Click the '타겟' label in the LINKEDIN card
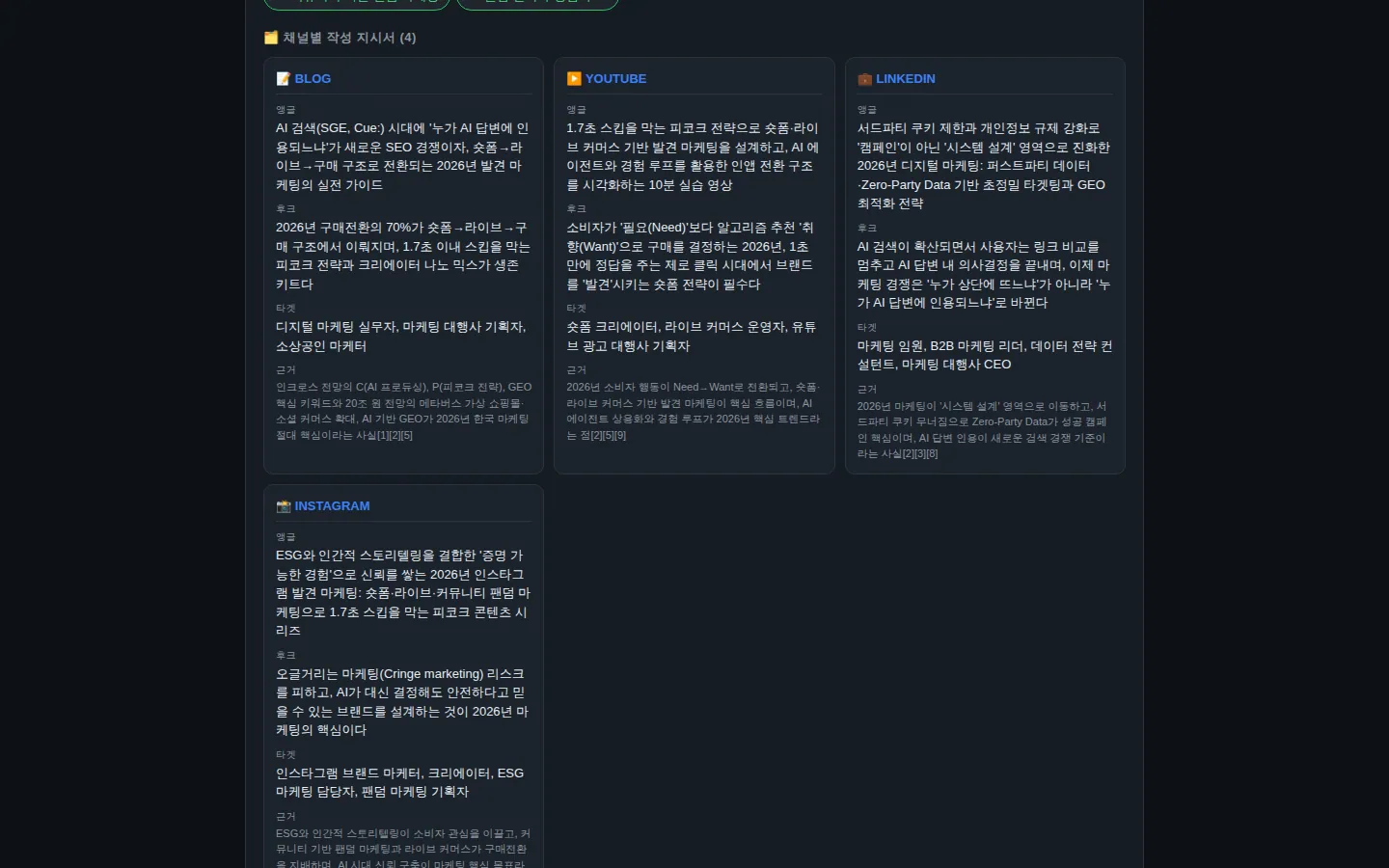The image size is (1389, 868). tap(867, 328)
